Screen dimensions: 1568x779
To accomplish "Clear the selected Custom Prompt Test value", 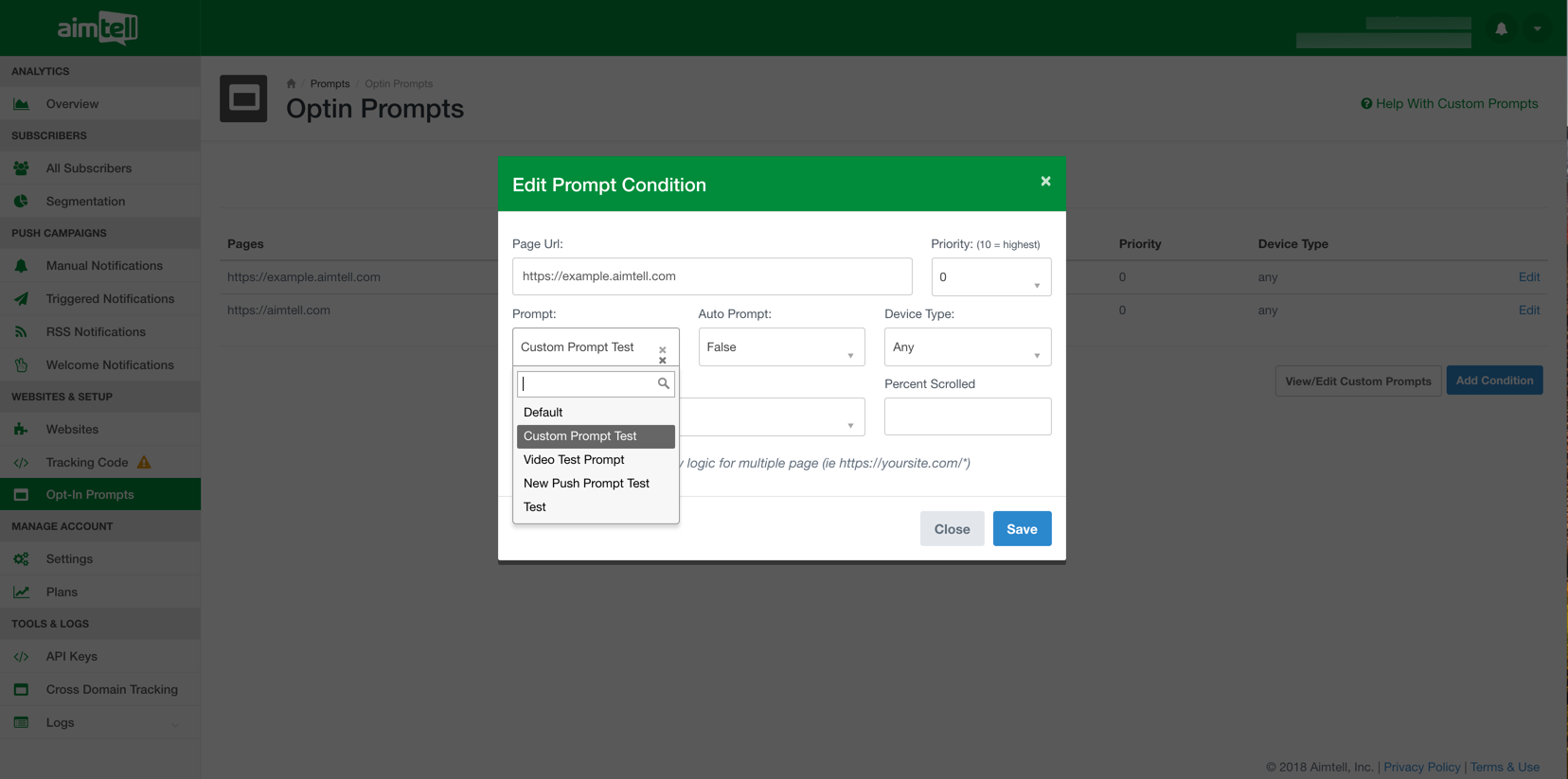I will (662, 349).
